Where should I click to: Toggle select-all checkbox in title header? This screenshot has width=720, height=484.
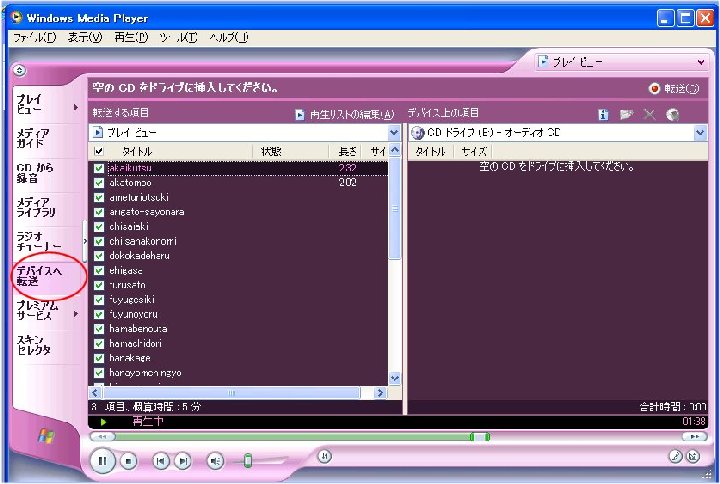coord(99,151)
